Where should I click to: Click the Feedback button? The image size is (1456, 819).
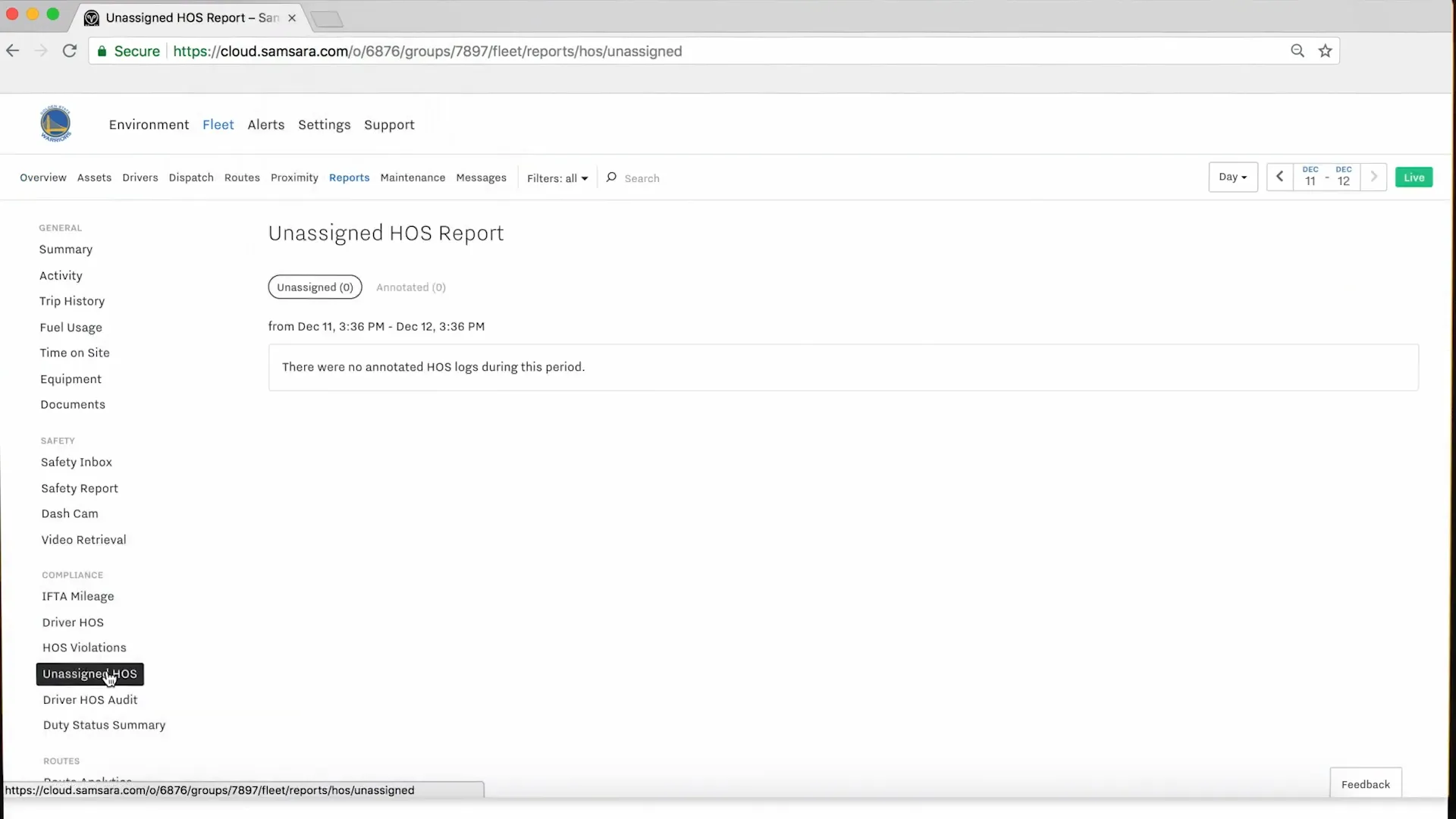click(1365, 785)
